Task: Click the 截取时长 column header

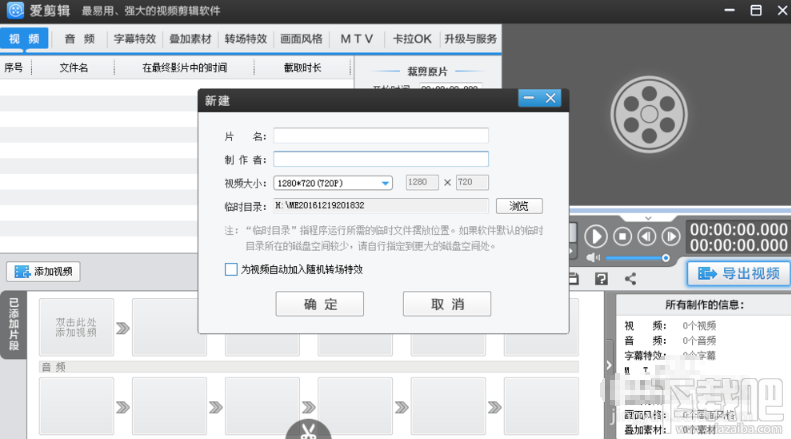Action: tap(302, 68)
